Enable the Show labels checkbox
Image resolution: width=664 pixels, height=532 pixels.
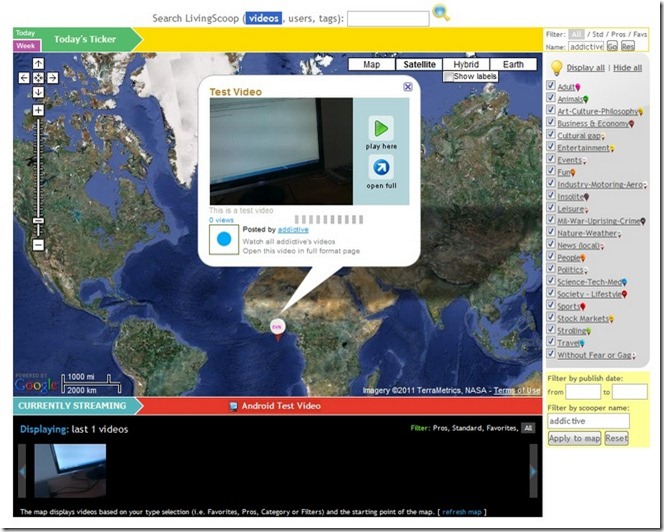(448, 77)
